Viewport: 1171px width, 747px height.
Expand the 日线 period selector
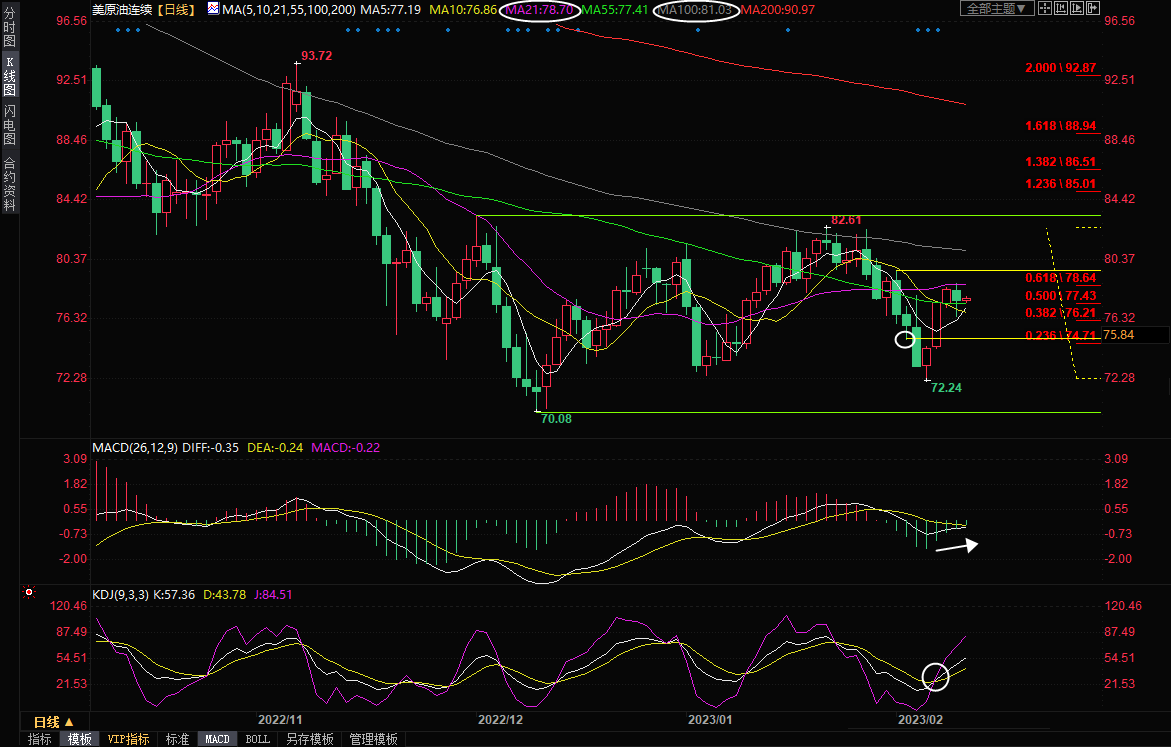pos(54,722)
